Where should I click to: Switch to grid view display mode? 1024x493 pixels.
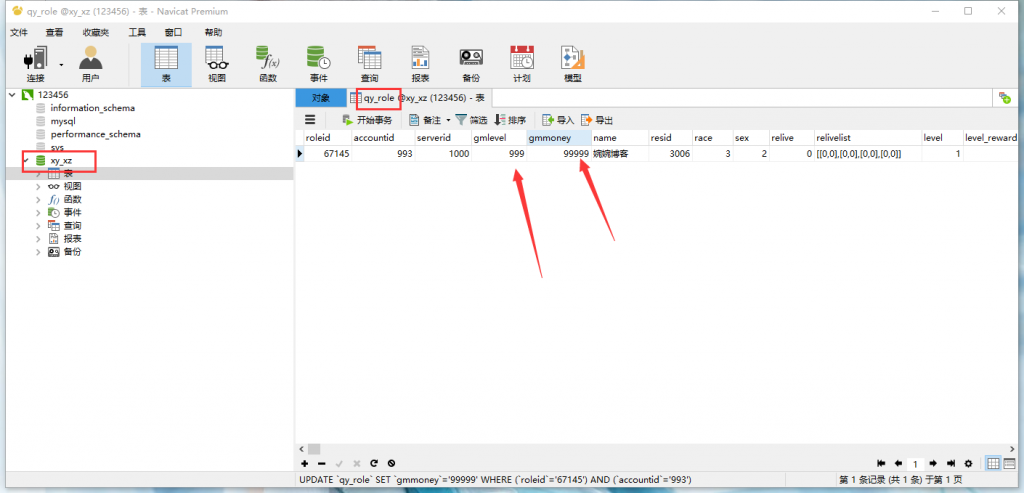coord(993,464)
